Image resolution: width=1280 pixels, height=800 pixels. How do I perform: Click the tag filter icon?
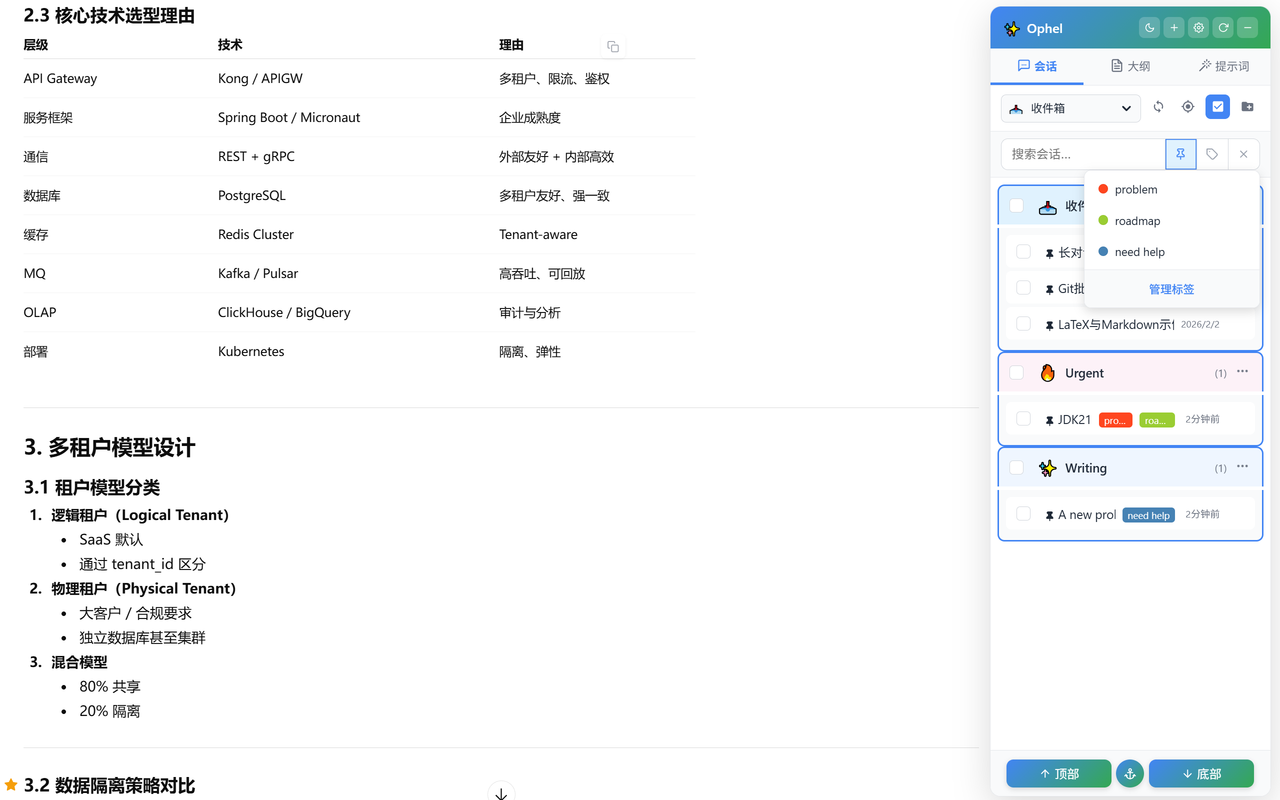pyautogui.click(x=1212, y=154)
